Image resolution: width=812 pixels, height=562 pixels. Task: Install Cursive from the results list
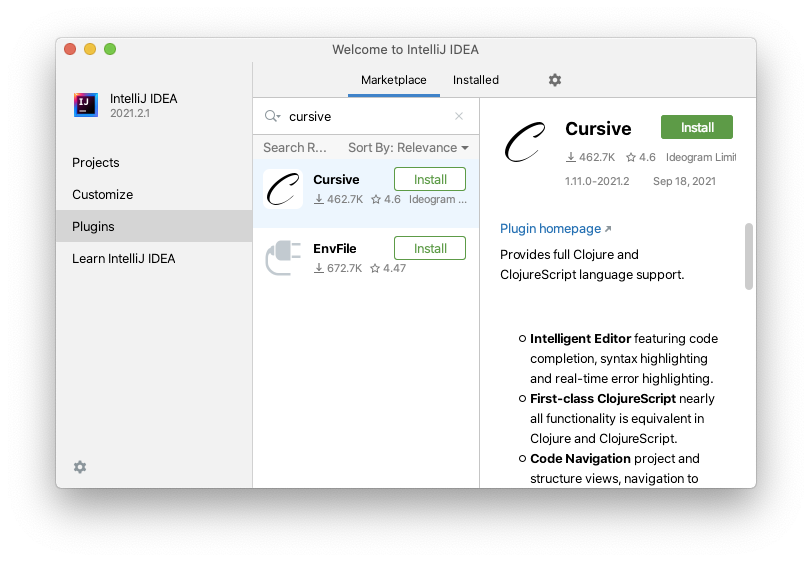coord(430,179)
